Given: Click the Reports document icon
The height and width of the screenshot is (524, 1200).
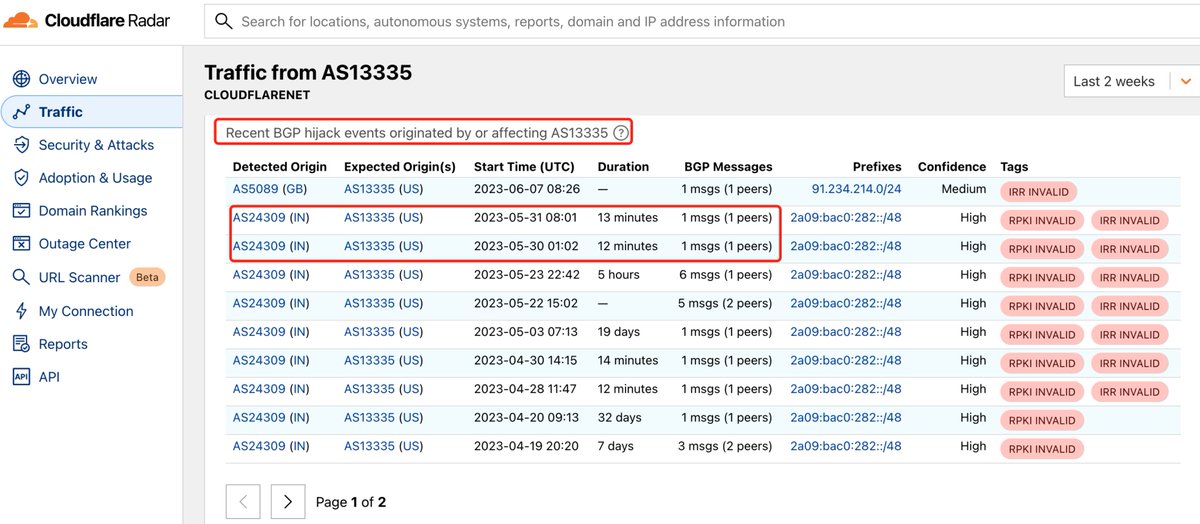Looking at the screenshot, I should [21, 344].
